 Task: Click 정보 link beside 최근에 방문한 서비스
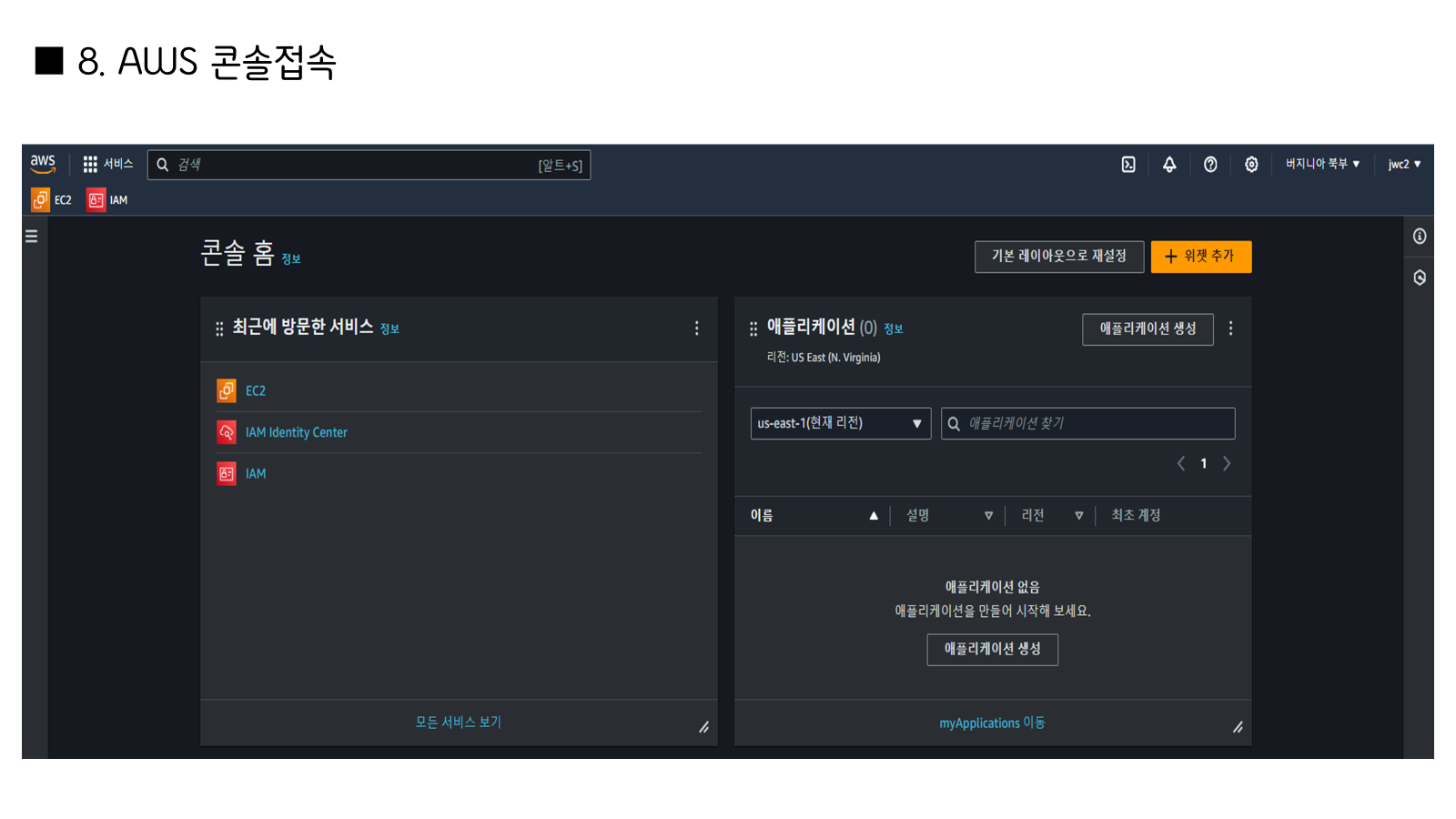pos(389,329)
